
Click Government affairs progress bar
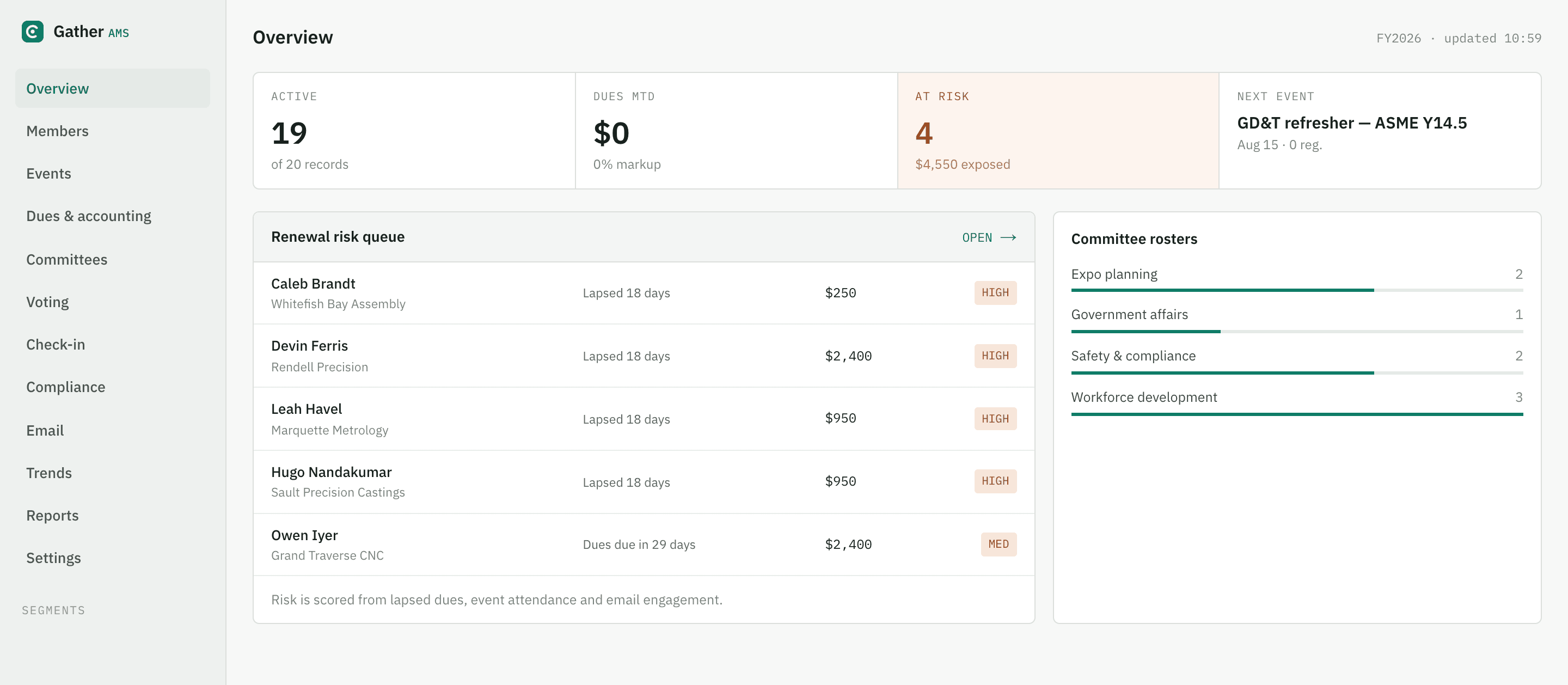click(x=1296, y=332)
